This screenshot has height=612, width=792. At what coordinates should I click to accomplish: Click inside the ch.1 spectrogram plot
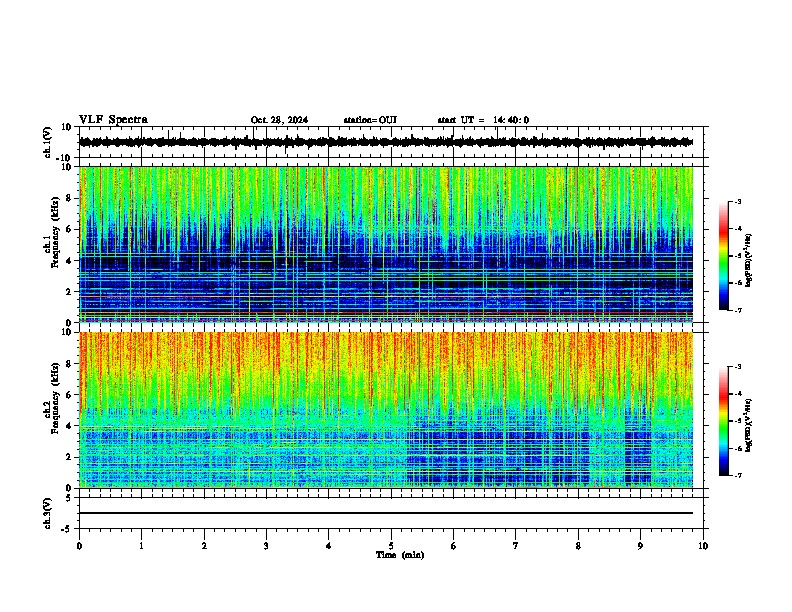[x=386, y=244]
